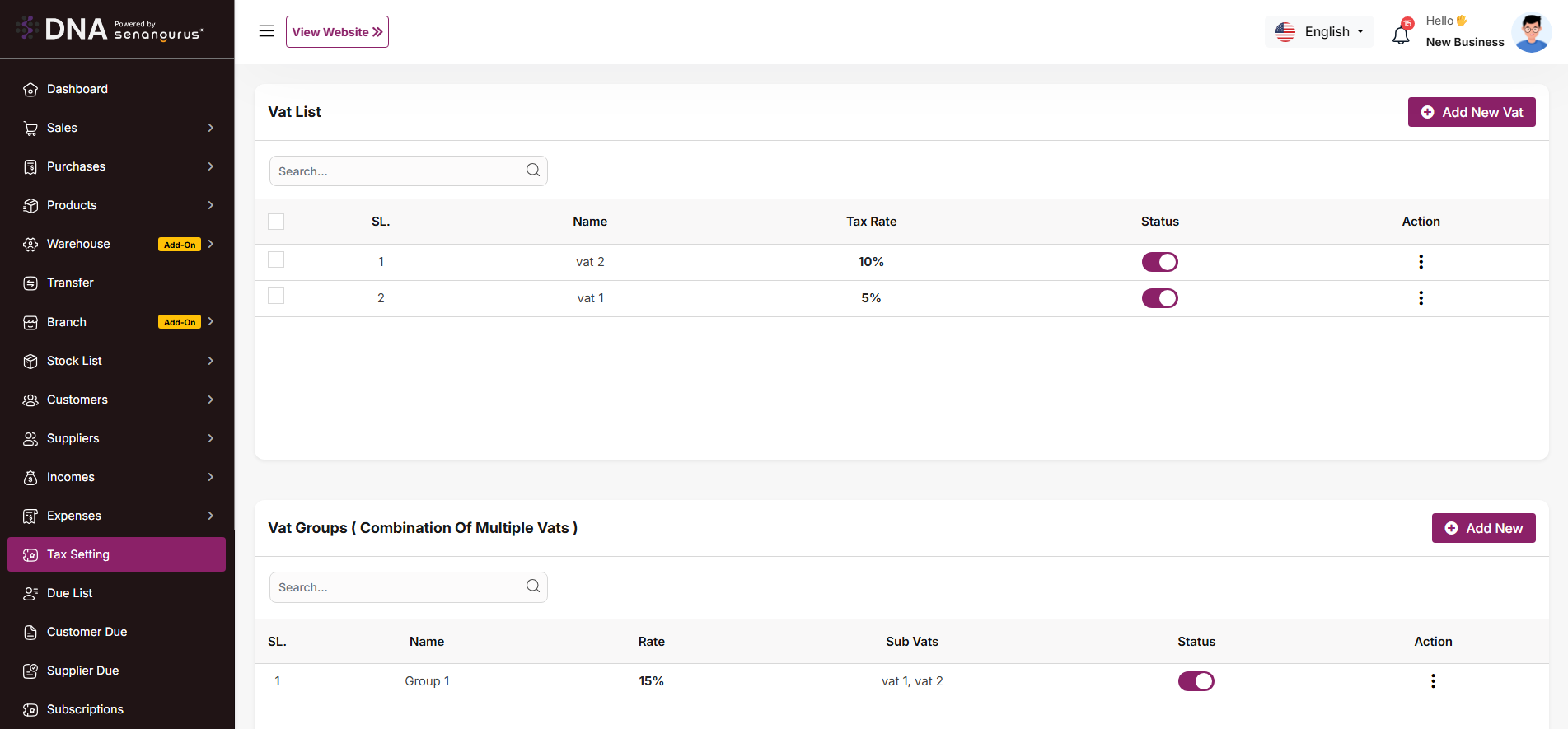Screen dimensions: 1568x729
Task: Check the vat 1 row checkbox
Action: tap(276, 296)
